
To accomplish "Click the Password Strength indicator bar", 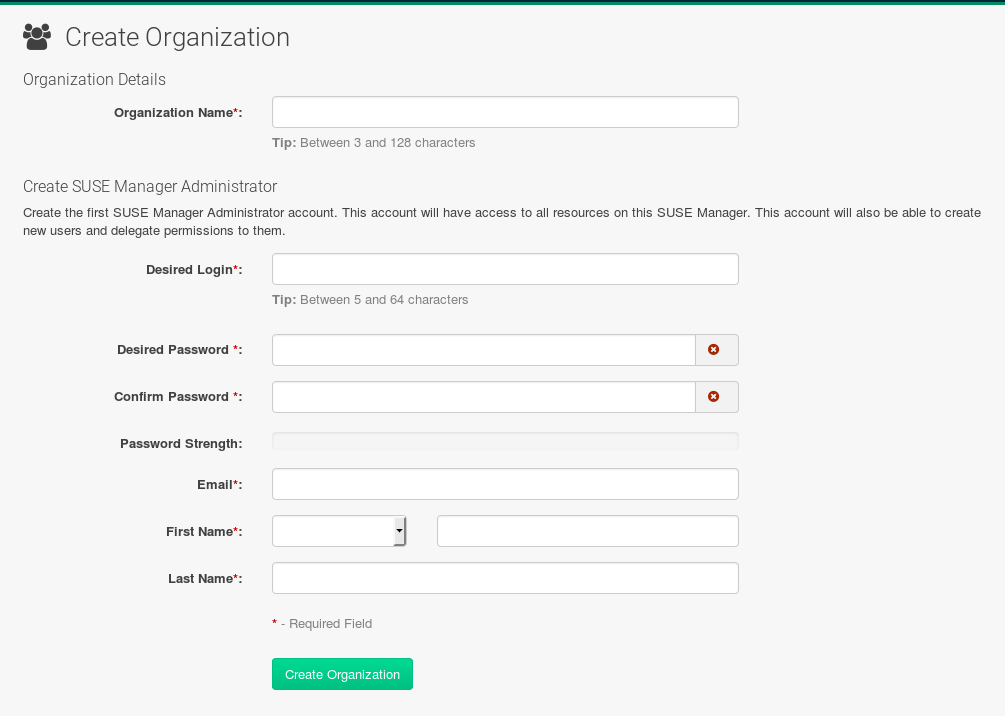I will click(505, 441).
